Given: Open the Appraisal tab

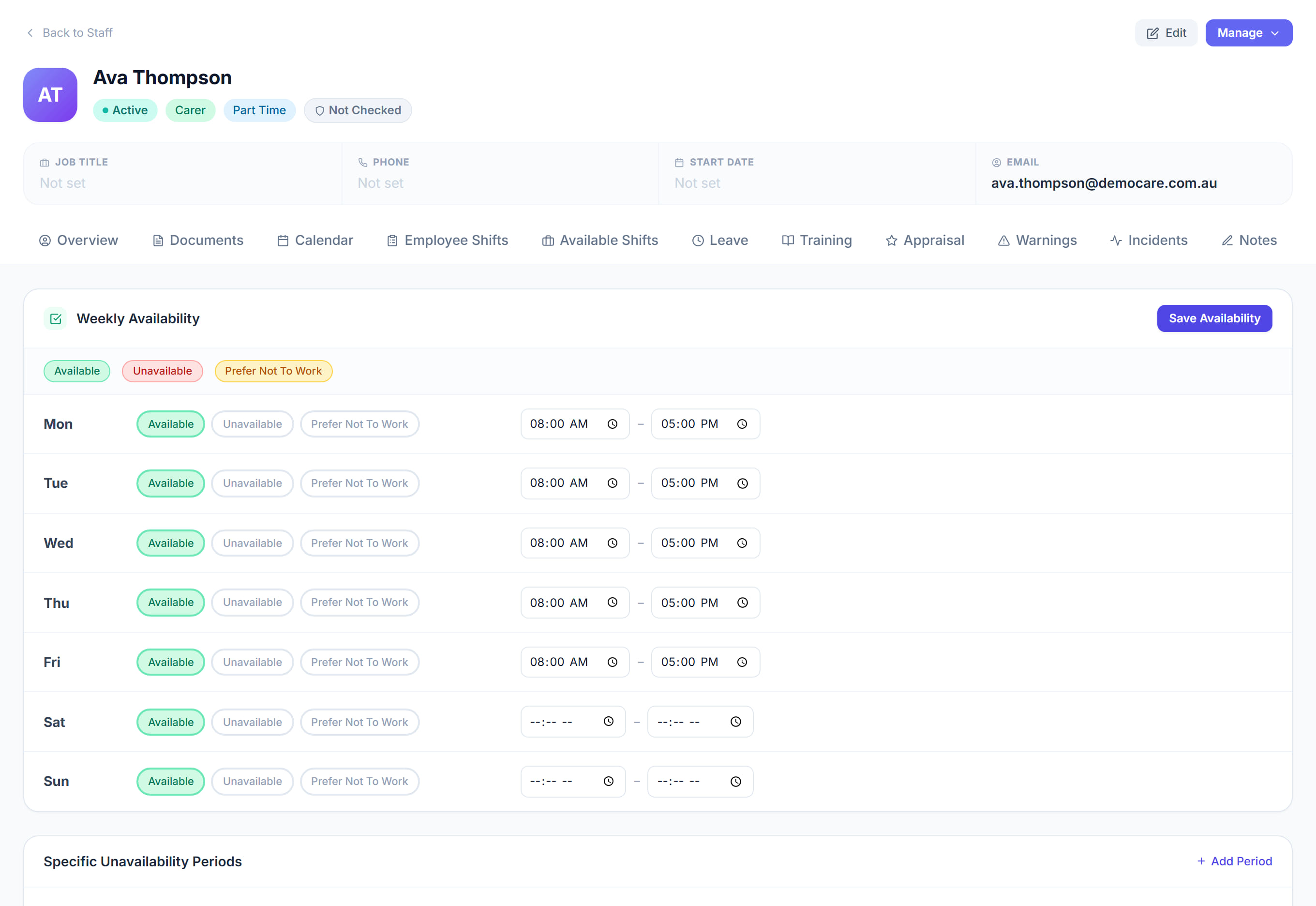Looking at the screenshot, I should 925,240.
